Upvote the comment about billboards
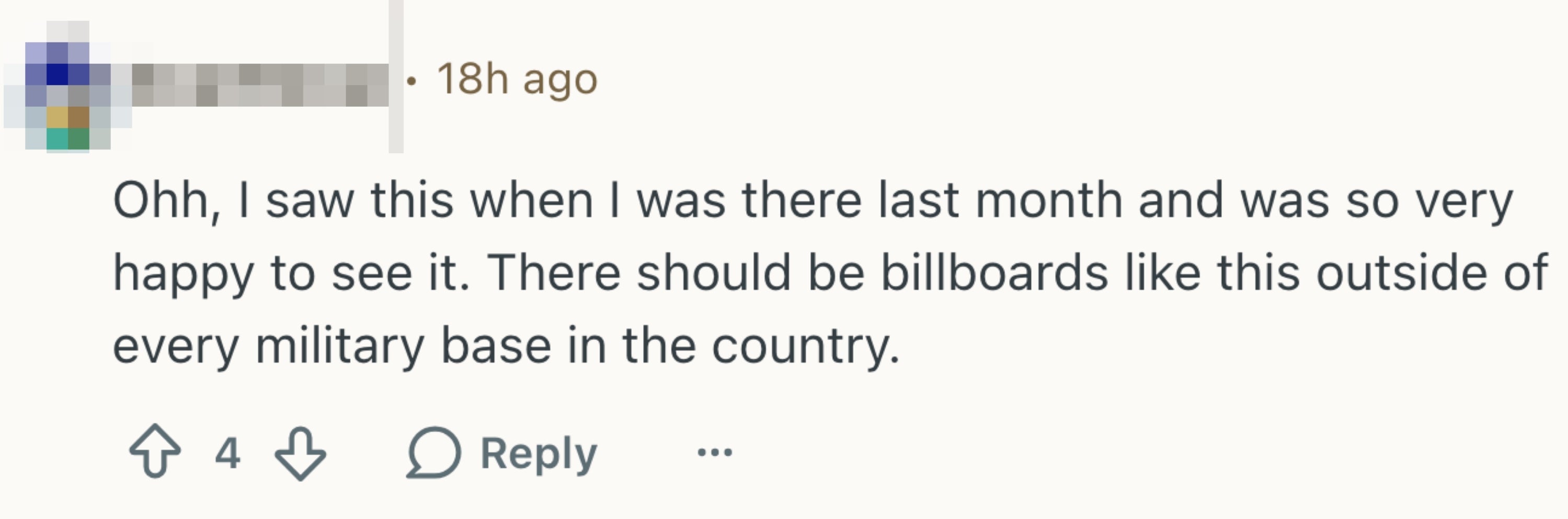The width and height of the screenshot is (1568, 519). (x=155, y=451)
